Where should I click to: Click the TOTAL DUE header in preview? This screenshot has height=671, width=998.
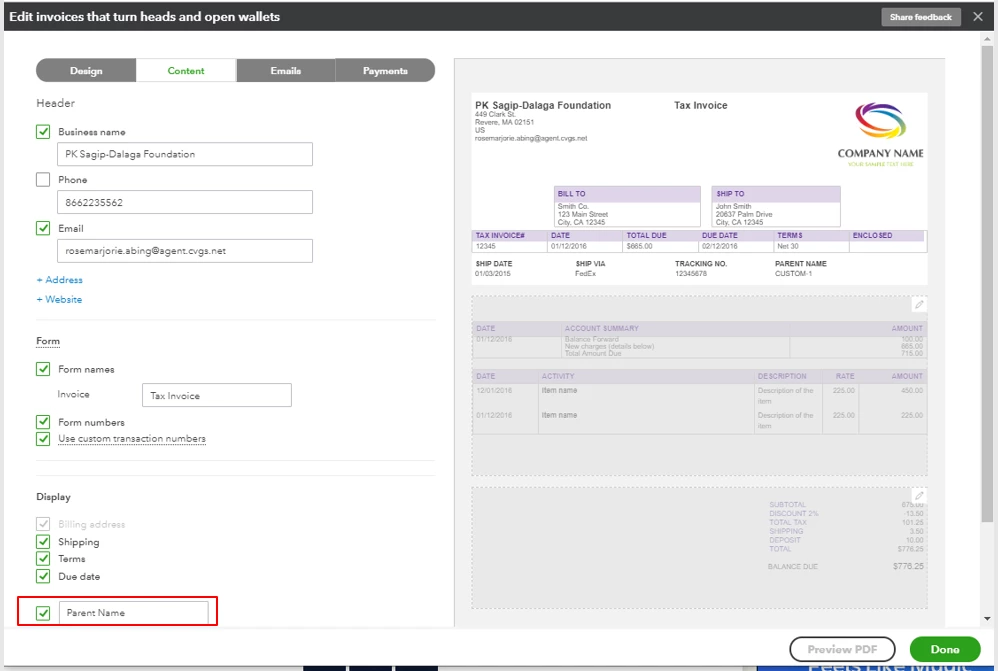pos(647,236)
